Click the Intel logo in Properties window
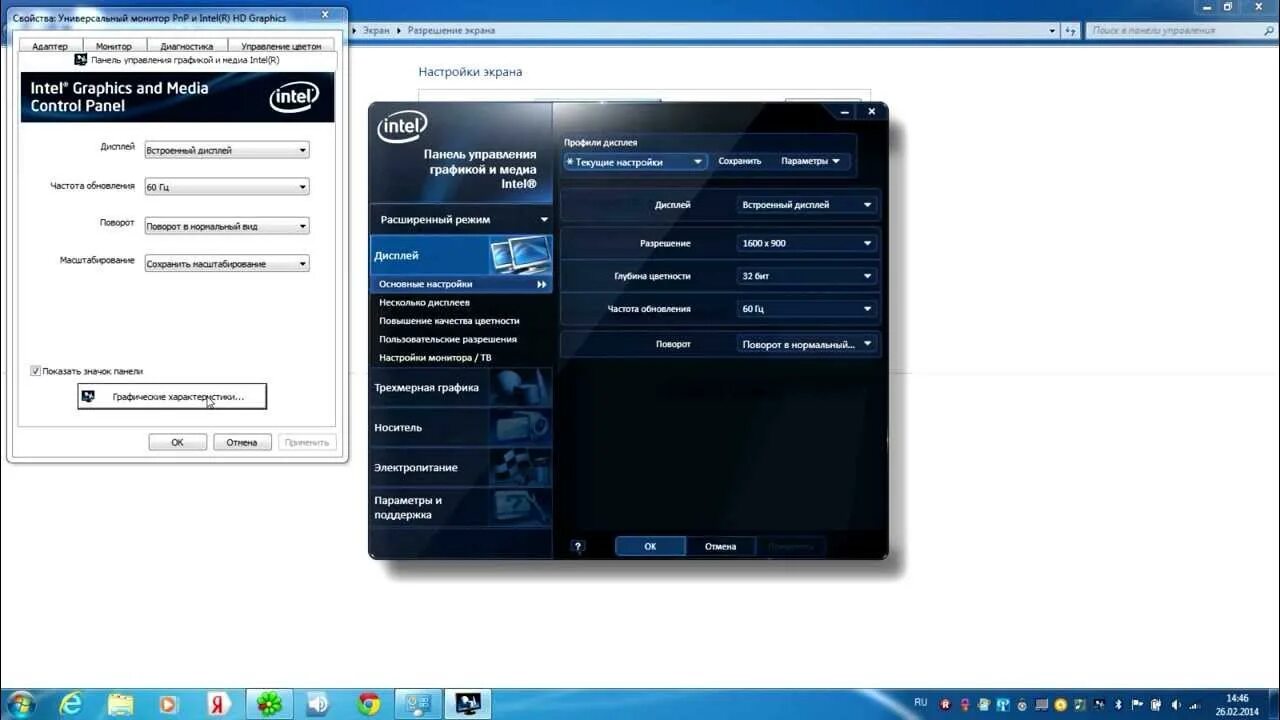The image size is (1280, 720). coord(294,97)
